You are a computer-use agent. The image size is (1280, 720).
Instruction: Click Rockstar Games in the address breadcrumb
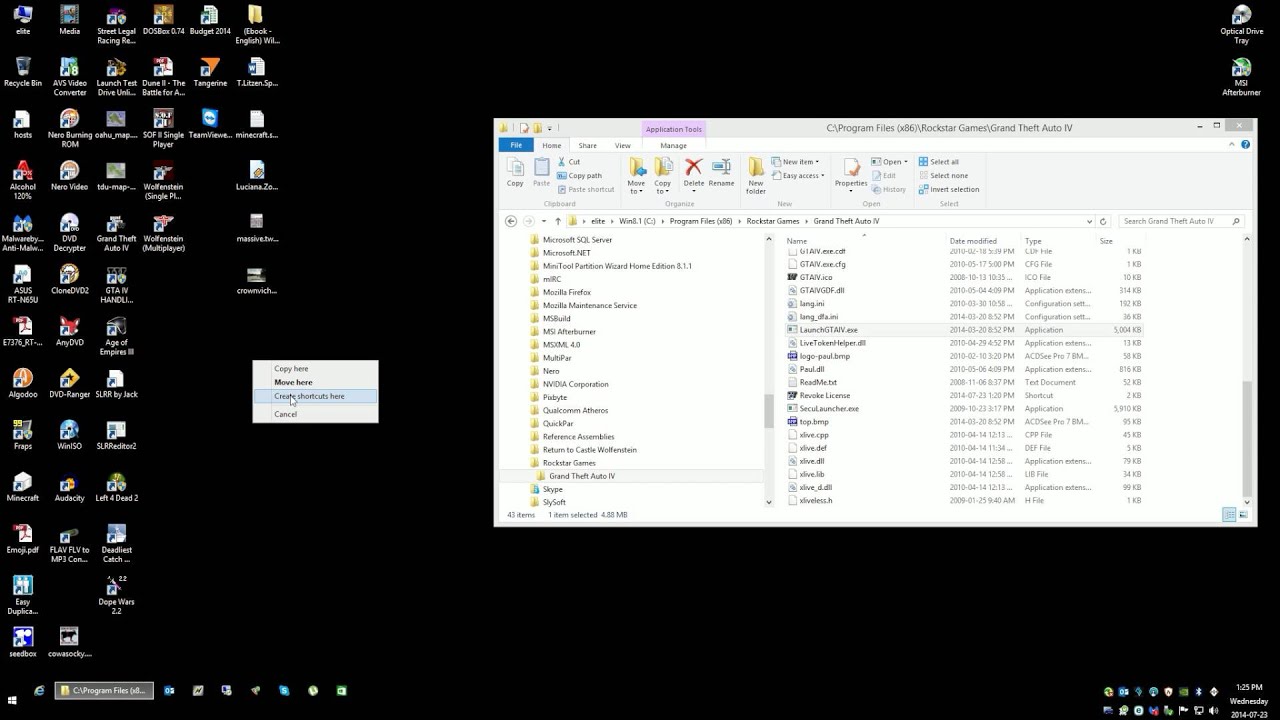[772, 221]
